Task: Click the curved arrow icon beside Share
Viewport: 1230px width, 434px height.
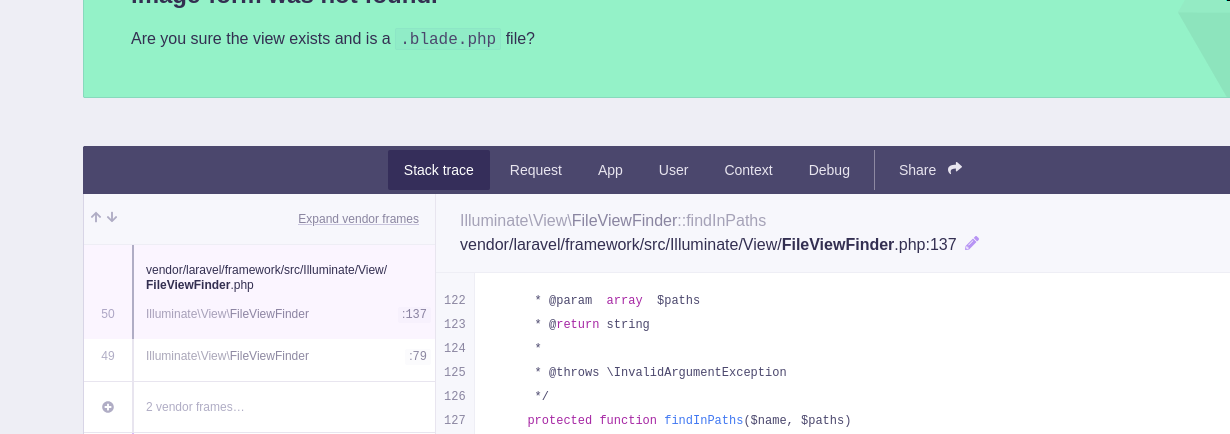Action: (955, 169)
